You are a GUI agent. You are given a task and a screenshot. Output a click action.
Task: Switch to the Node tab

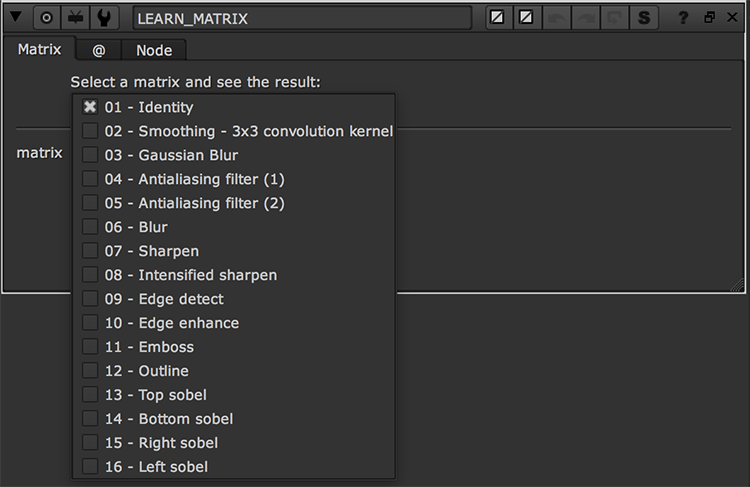(154, 50)
